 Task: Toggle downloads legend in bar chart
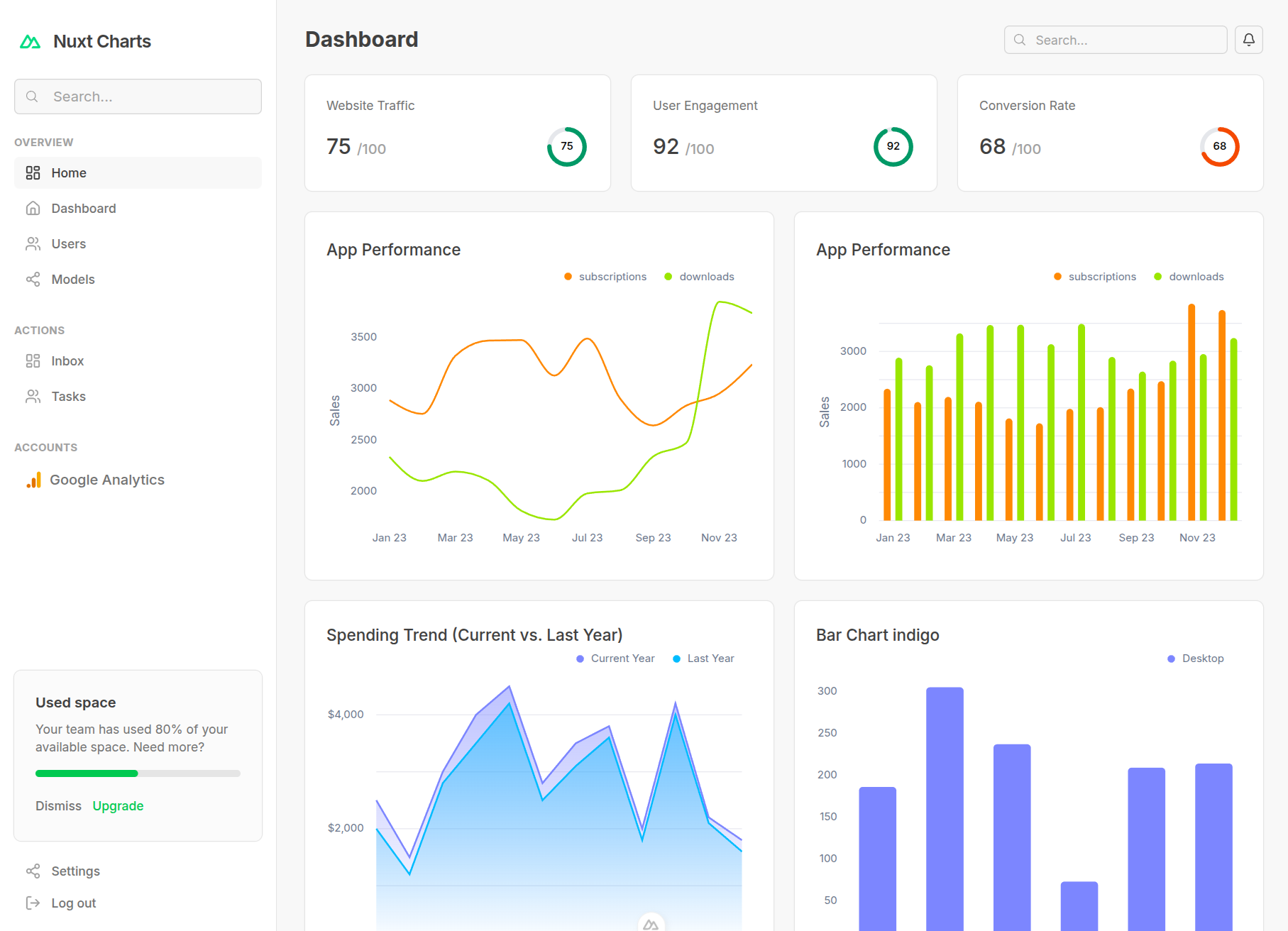tap(1189, 277)
